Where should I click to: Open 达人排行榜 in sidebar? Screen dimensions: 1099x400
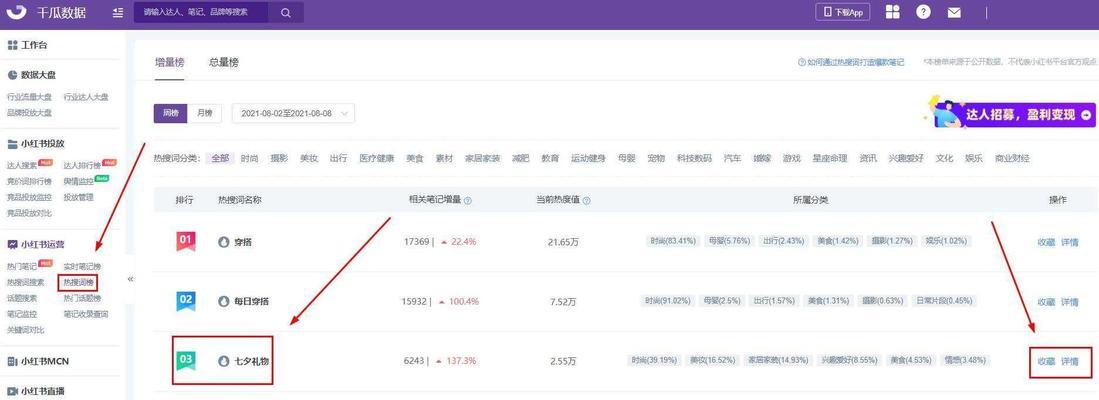pyautogui.click(x=82, y=166)
